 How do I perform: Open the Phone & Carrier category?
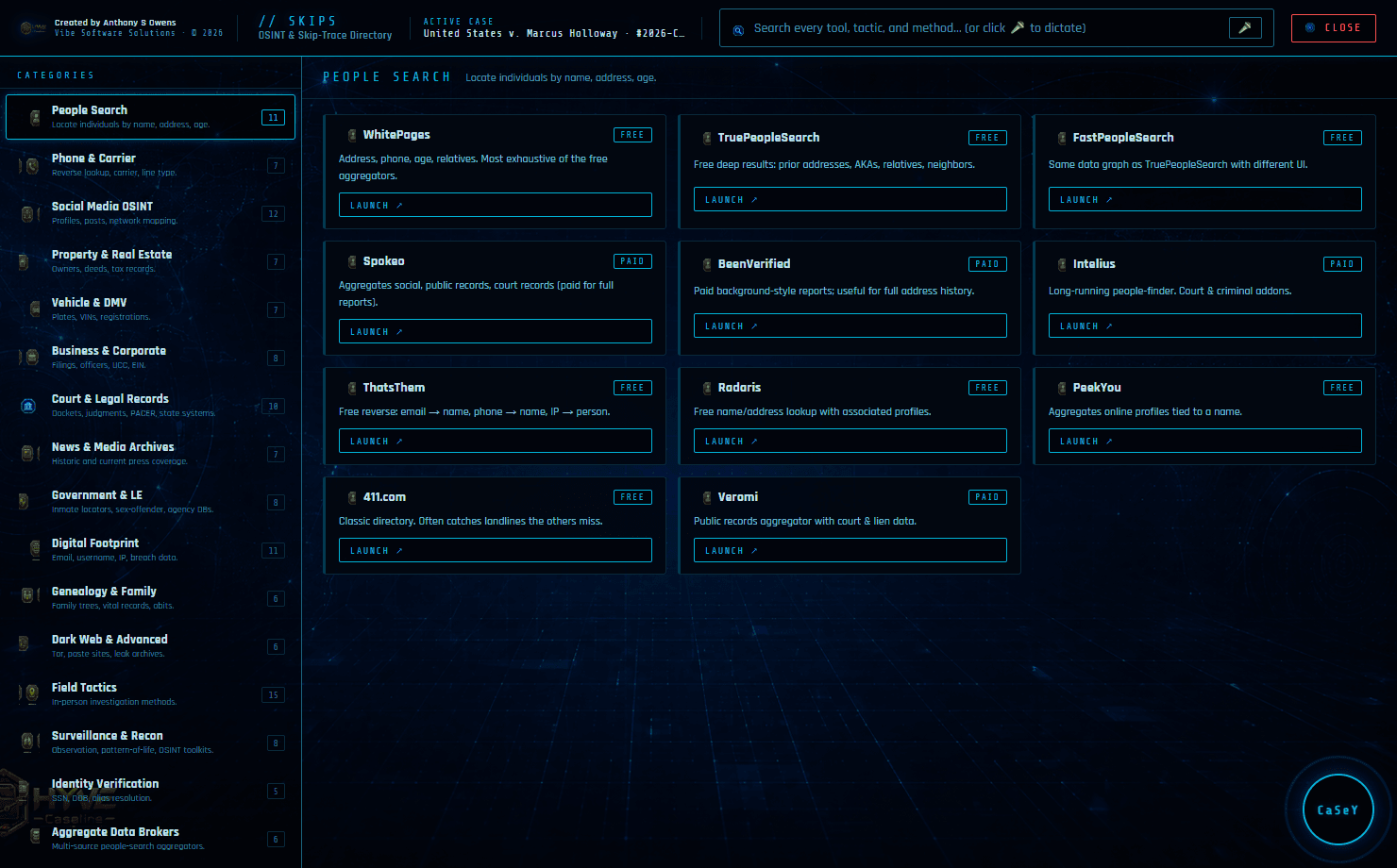pyautogui.click(x=151, y=165)
